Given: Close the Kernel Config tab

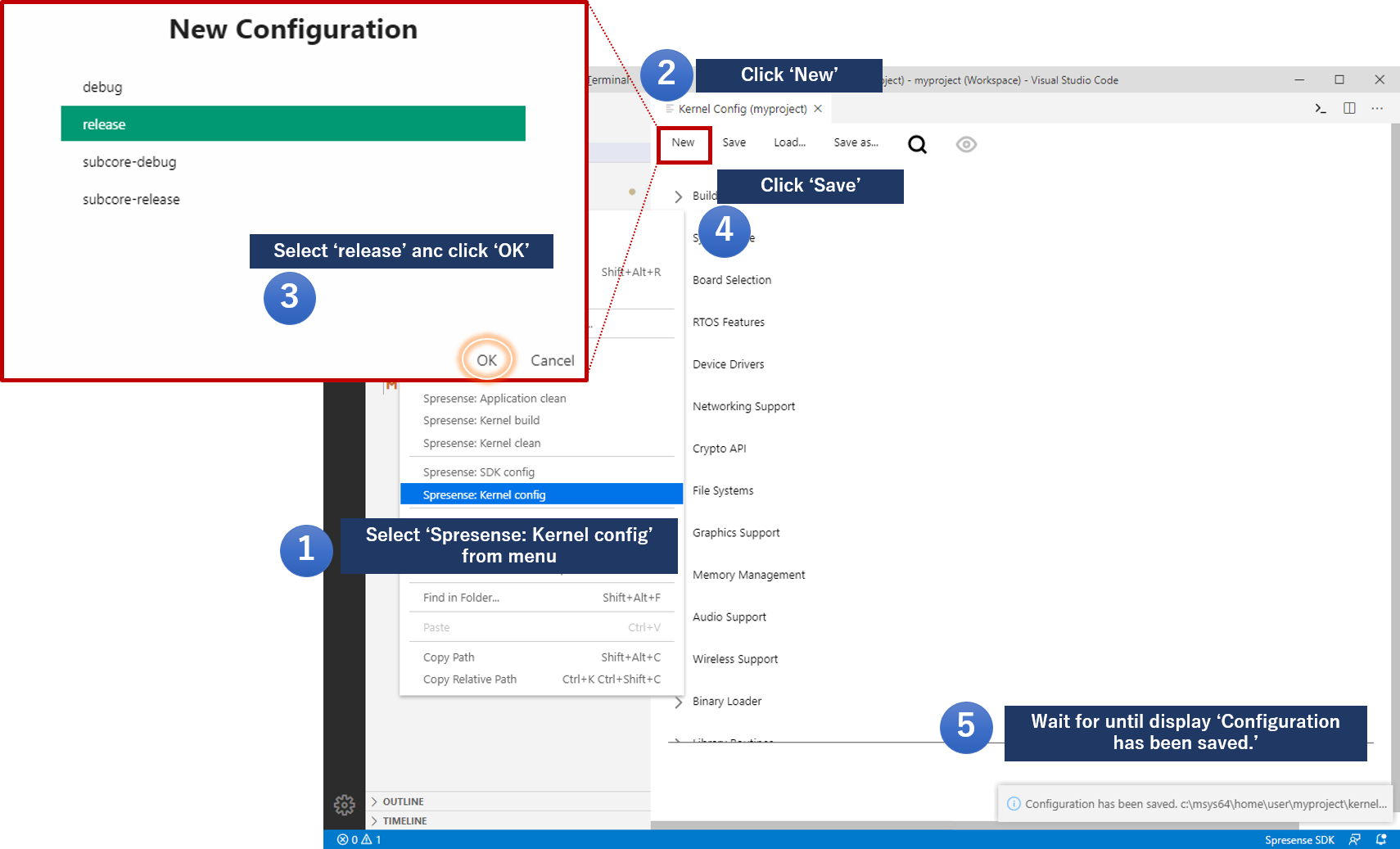Looking at the screenshot, I should coord(818,108).
